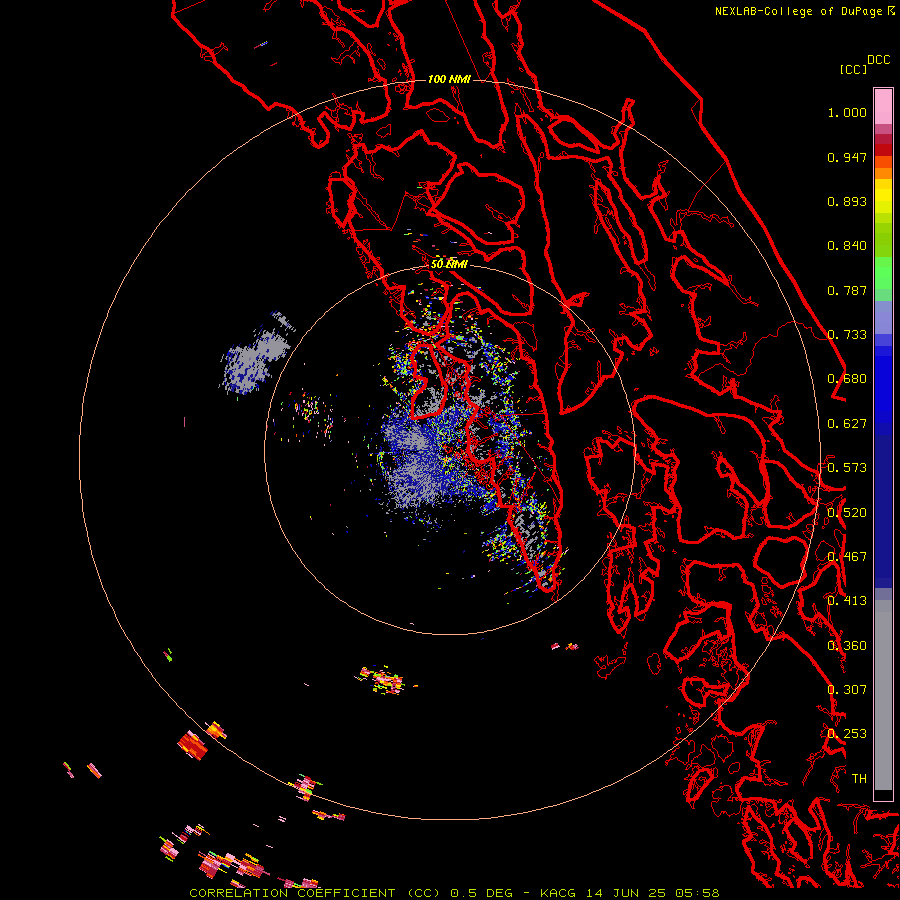Select the 0.360 scale value
The width and height of the screenshot is (900, 900).
847,646
